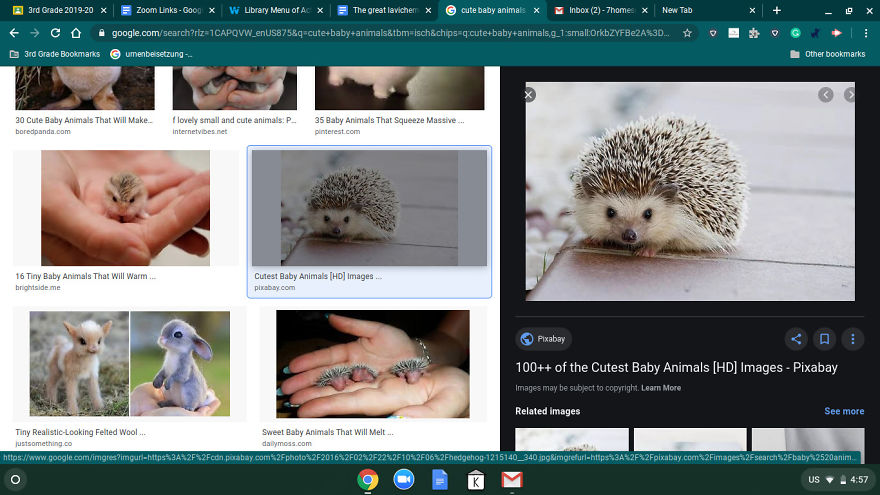Open the Extensions puzzle icon

[755, 33]
